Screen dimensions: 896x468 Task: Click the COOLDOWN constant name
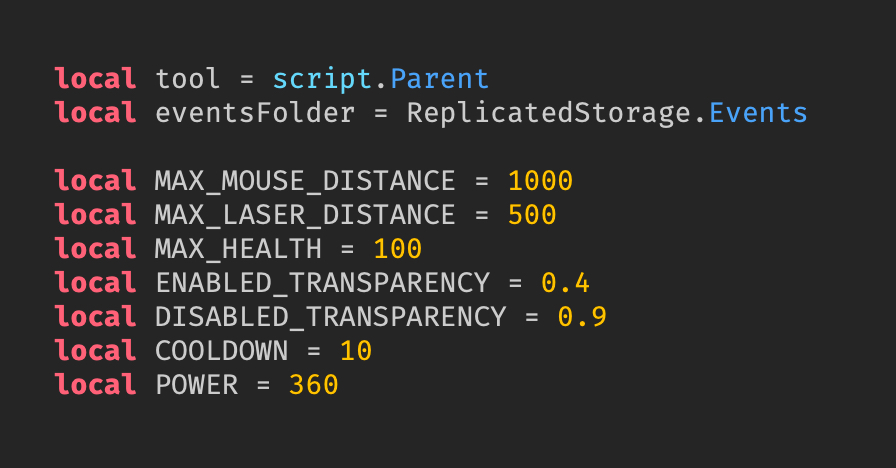(221, 351)
